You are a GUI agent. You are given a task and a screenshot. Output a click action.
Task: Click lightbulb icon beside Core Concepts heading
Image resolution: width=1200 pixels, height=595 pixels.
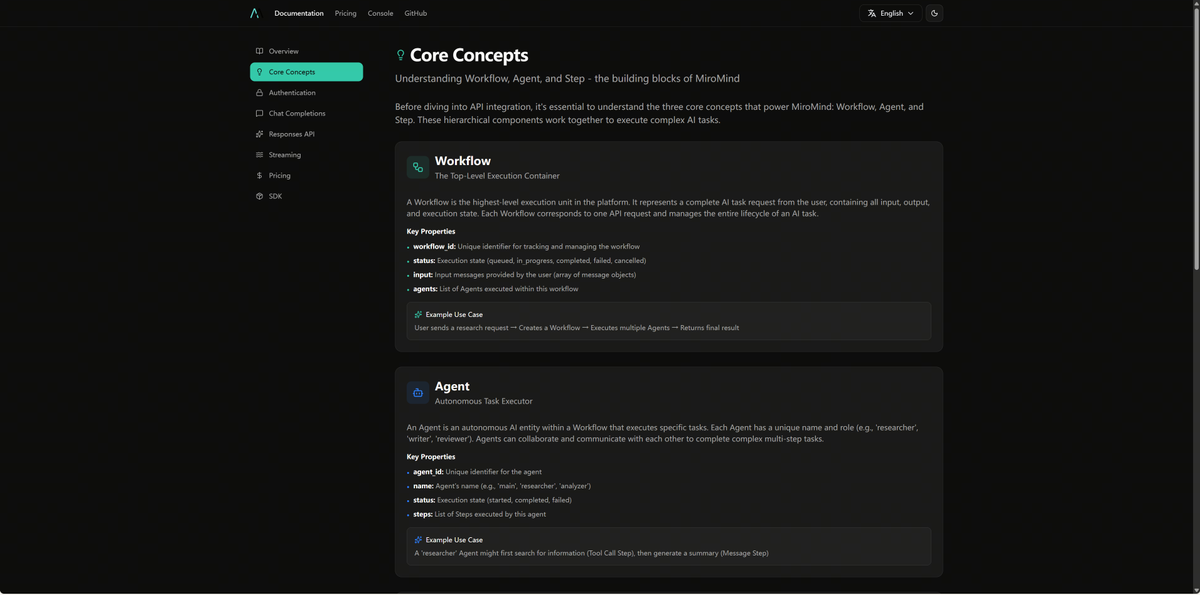click(401, 56)
